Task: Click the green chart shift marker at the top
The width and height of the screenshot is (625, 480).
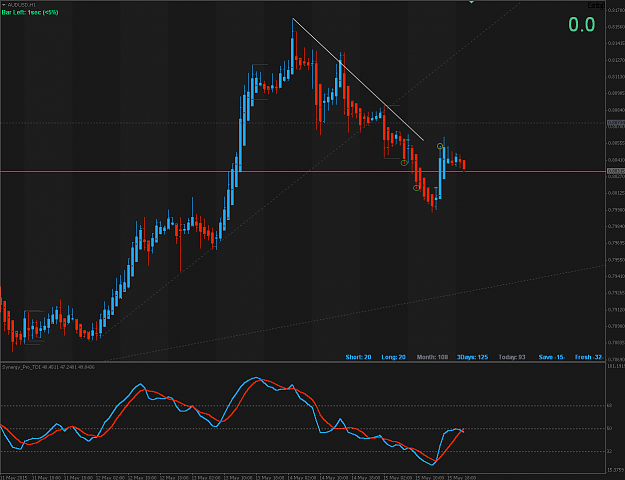Action: coord(472,2)
